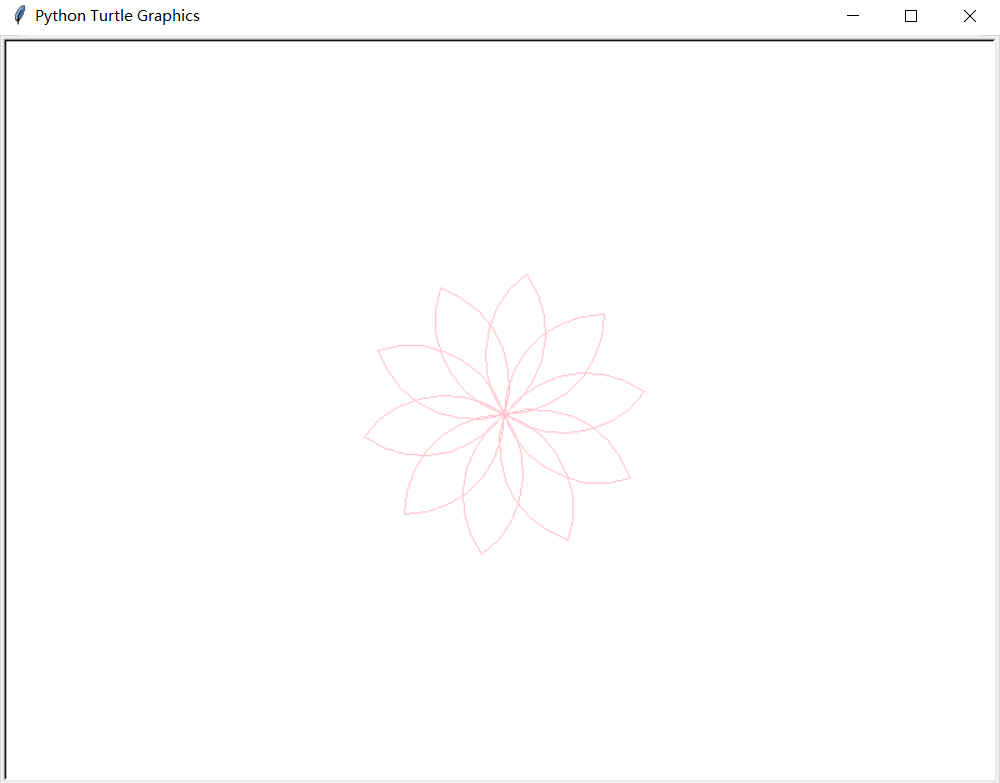Maximize the Python Turtle Graphics window

coord(911,16)
